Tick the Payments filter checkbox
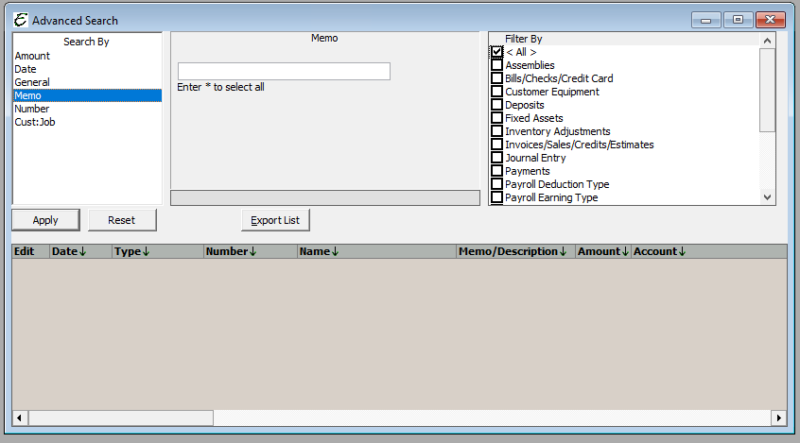800x443 pixels. 497,171
